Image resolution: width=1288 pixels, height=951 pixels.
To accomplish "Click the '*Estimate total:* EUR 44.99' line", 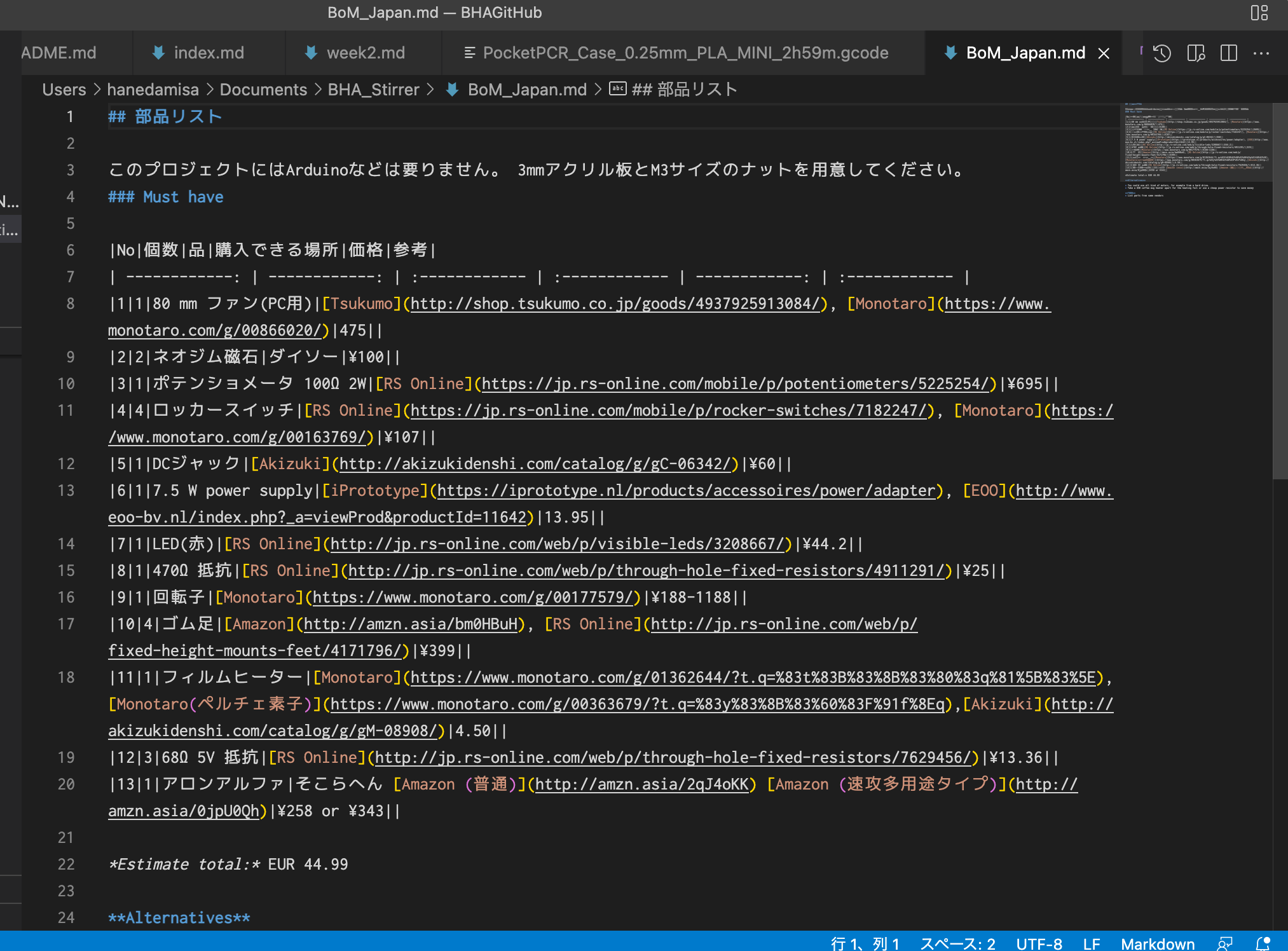I will click(228, 865).
